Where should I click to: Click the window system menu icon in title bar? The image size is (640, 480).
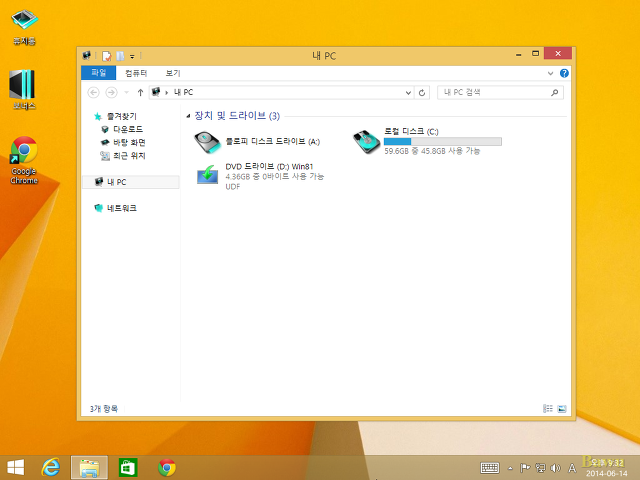[86, 55]
